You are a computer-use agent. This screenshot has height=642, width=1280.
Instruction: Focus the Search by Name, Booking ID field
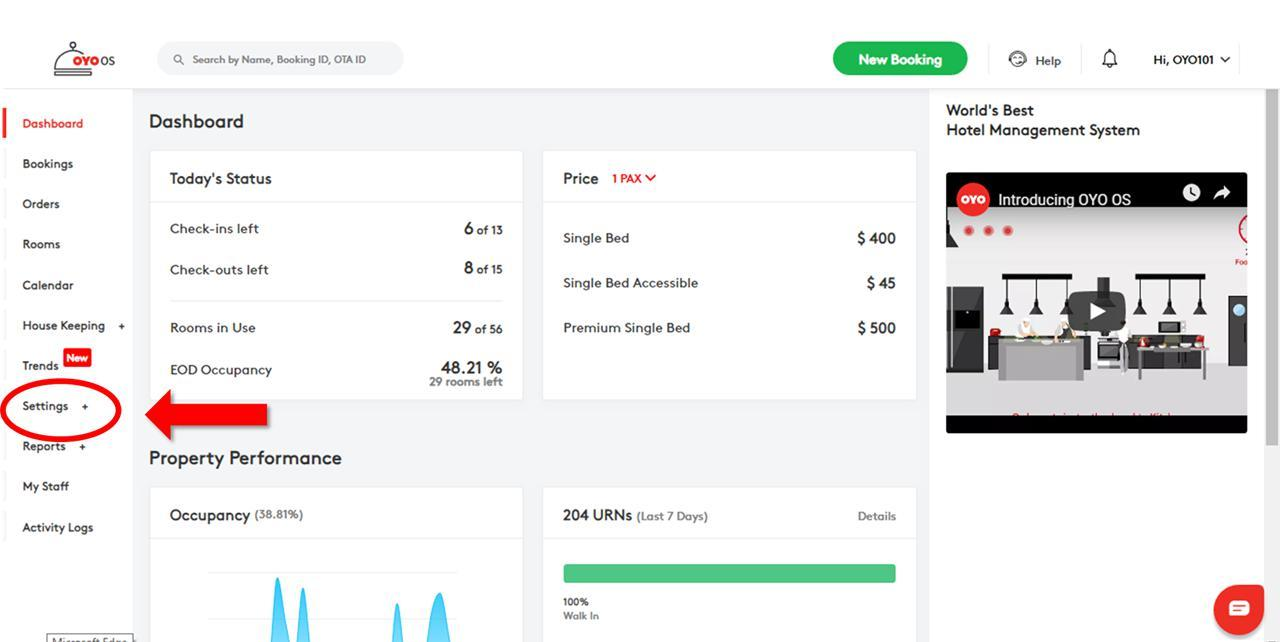(280, 59)
